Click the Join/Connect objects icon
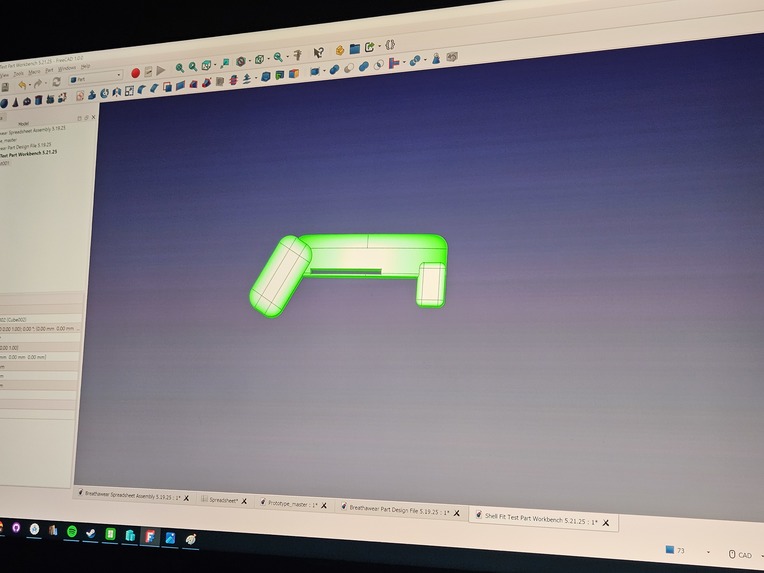The height and width of the screenshot is (573, 764). tap(394, 63)
